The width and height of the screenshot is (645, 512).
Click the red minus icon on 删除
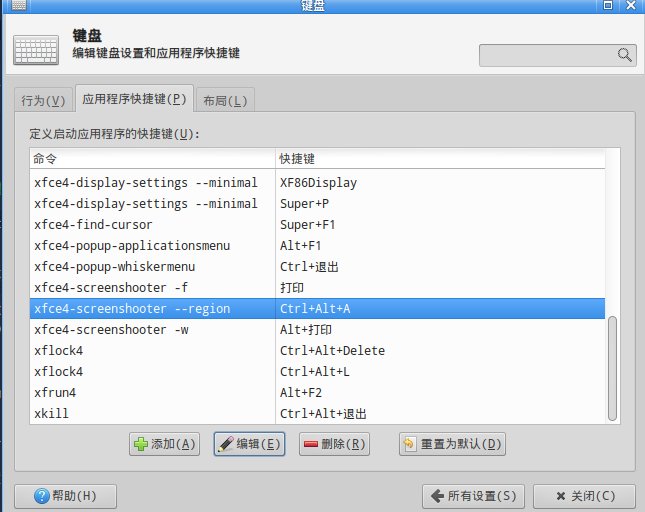point(311,444)
